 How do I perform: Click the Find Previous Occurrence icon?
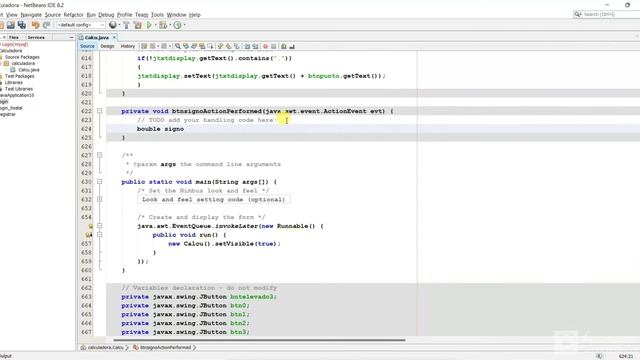point(186,47)
